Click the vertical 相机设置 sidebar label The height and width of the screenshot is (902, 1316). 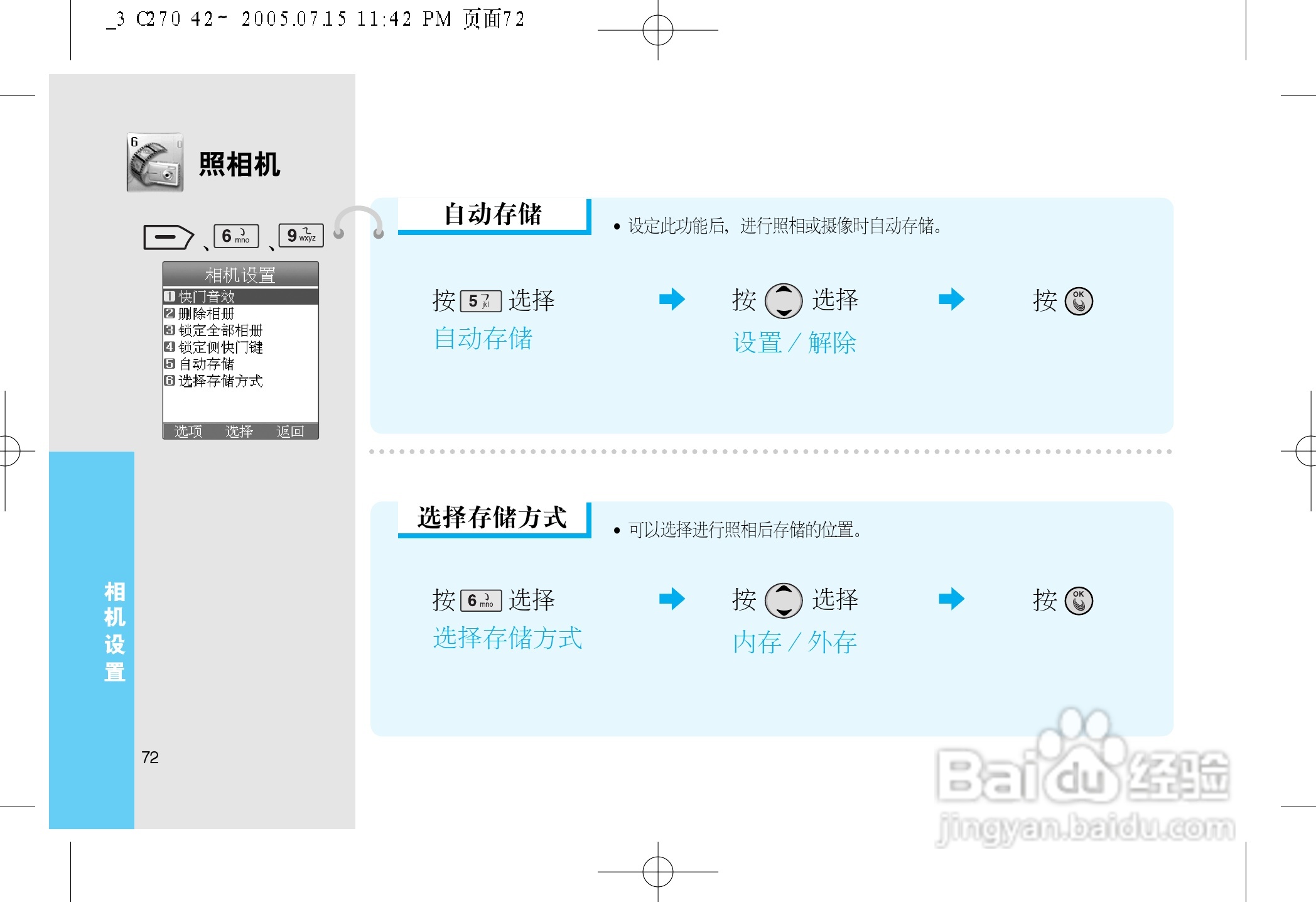(x=114, y=631)
